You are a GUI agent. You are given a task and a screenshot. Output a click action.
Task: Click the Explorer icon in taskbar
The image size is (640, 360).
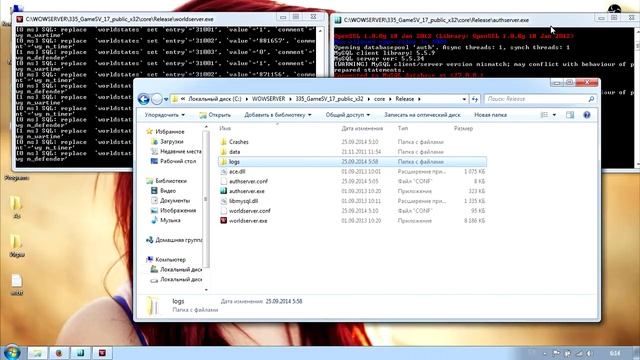pos(37,353)
